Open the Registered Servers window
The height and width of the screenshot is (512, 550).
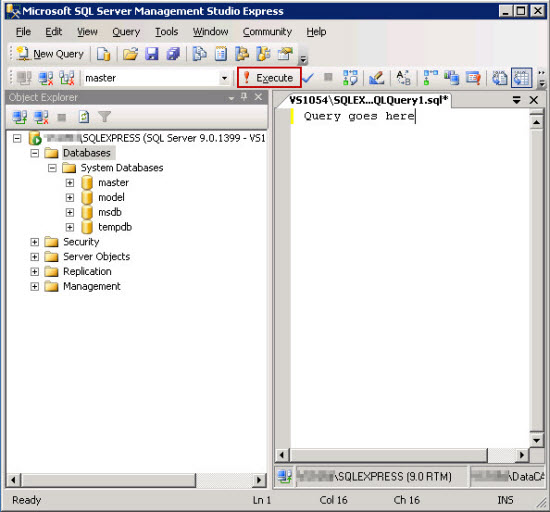(200, 54)
